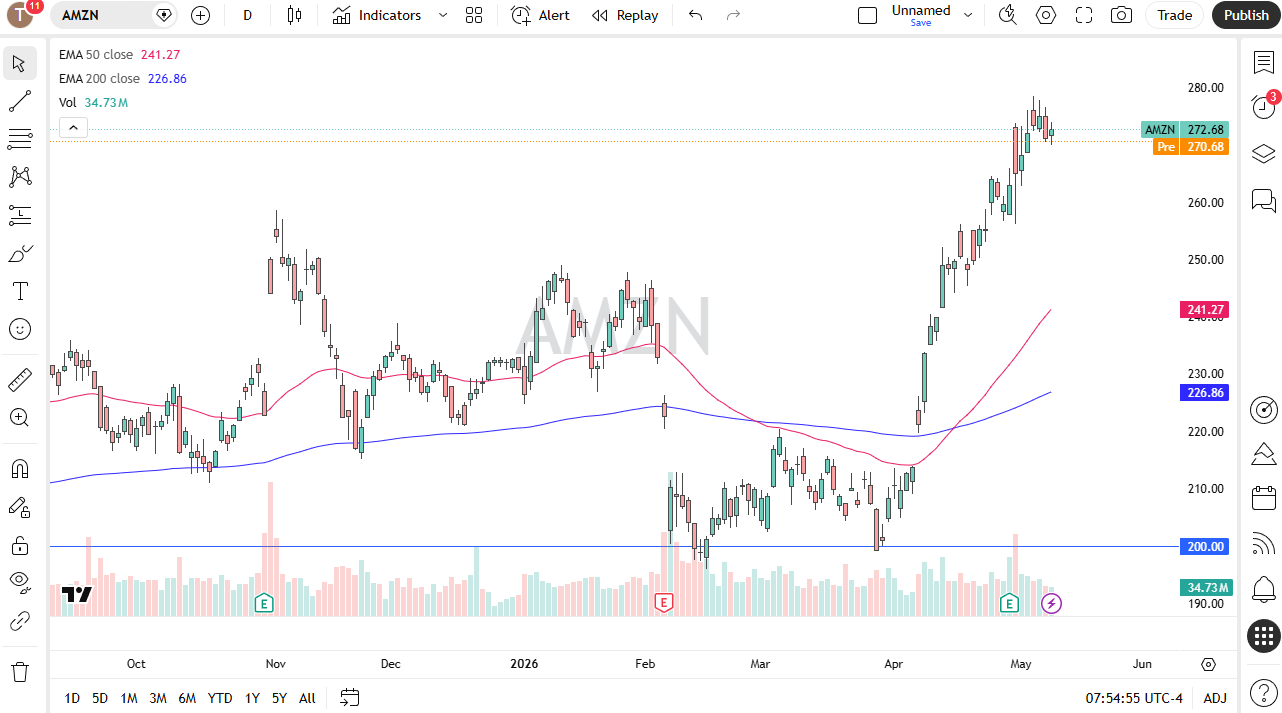
Task: Open the emoji icons tool
Action: tap(19, 329)
